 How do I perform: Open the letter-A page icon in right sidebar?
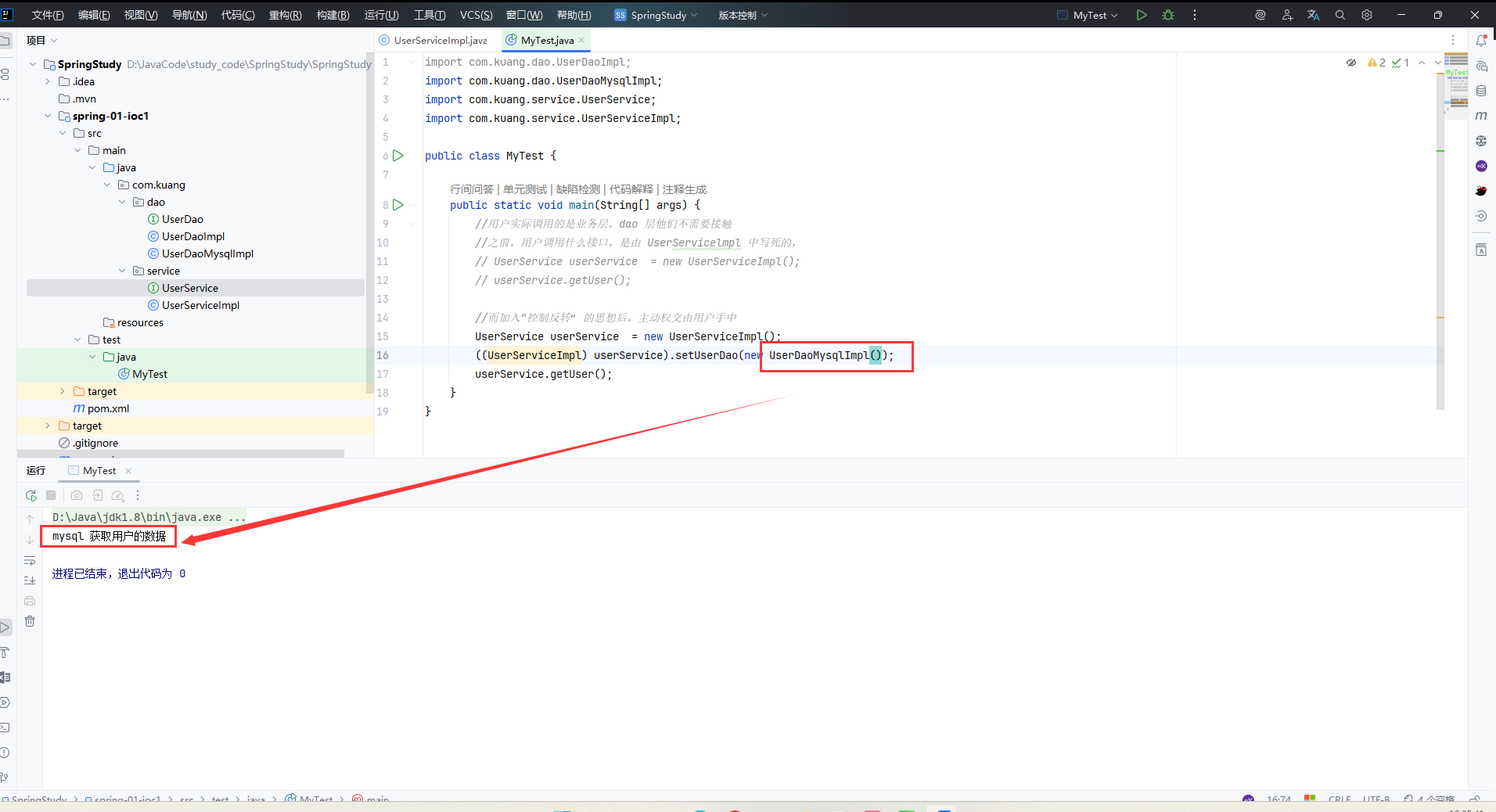tap(1481, 250)
